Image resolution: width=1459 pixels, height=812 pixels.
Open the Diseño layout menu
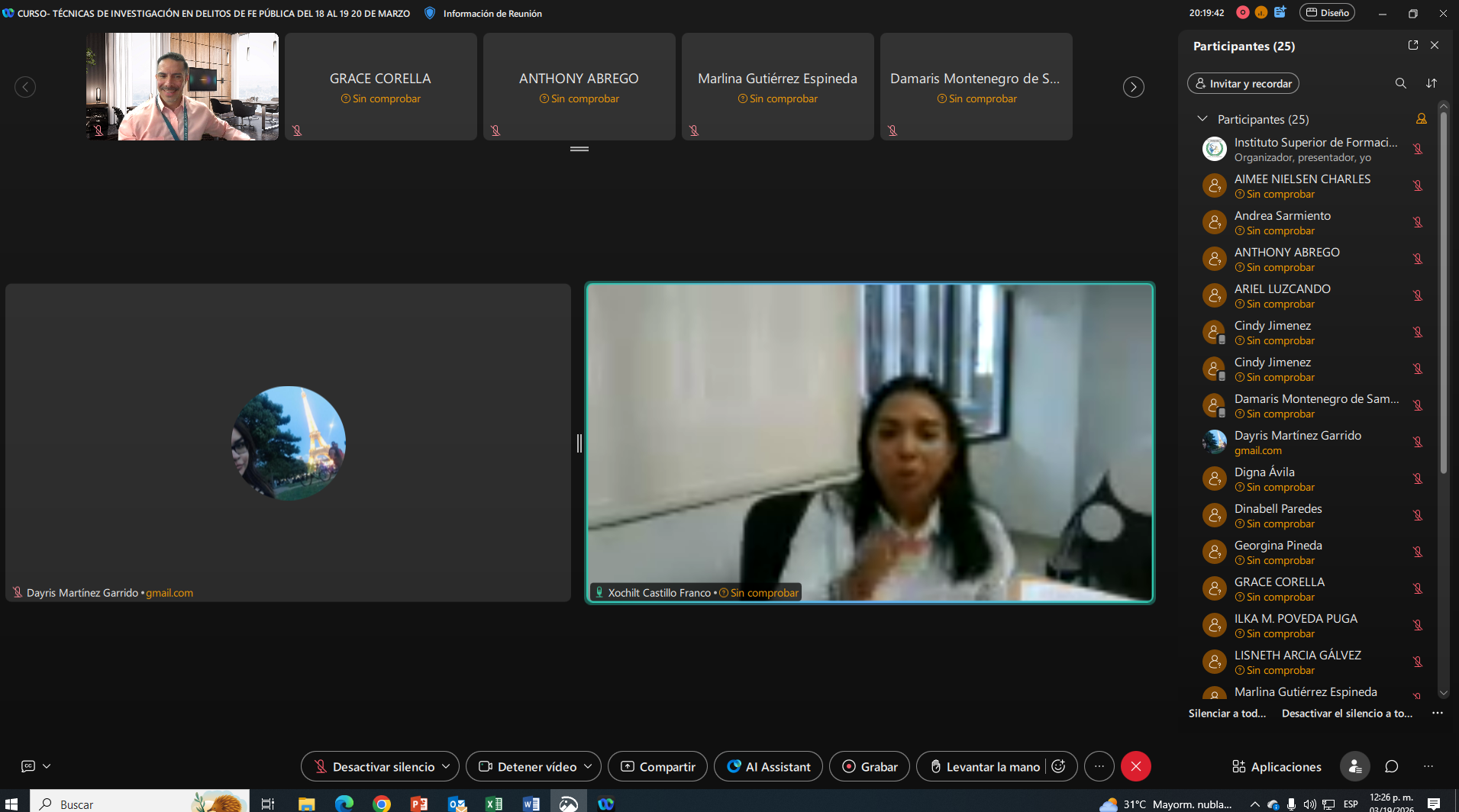click(x=1327, y=13)
